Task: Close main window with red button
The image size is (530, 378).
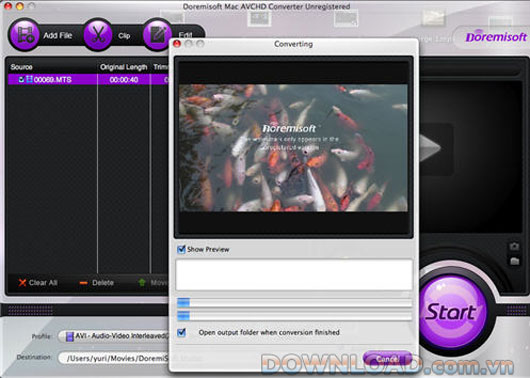Action: click(8, 6)
